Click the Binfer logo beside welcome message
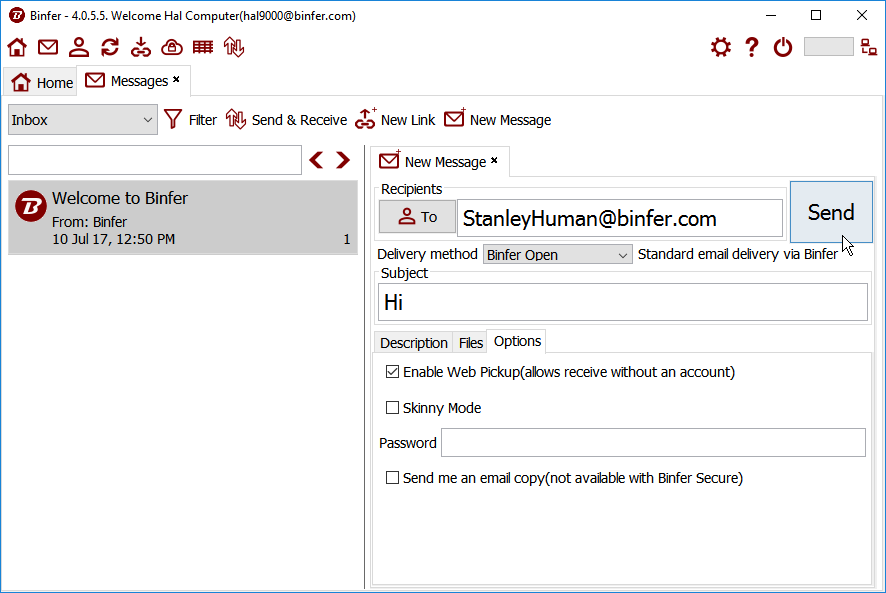This screenshot has width=886, height=593. click(31, 206)
